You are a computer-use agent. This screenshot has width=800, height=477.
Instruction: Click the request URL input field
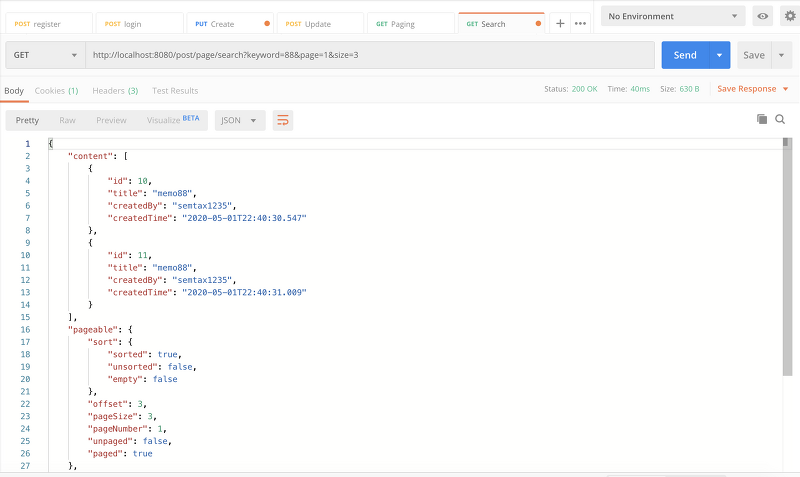coord(370,55)
